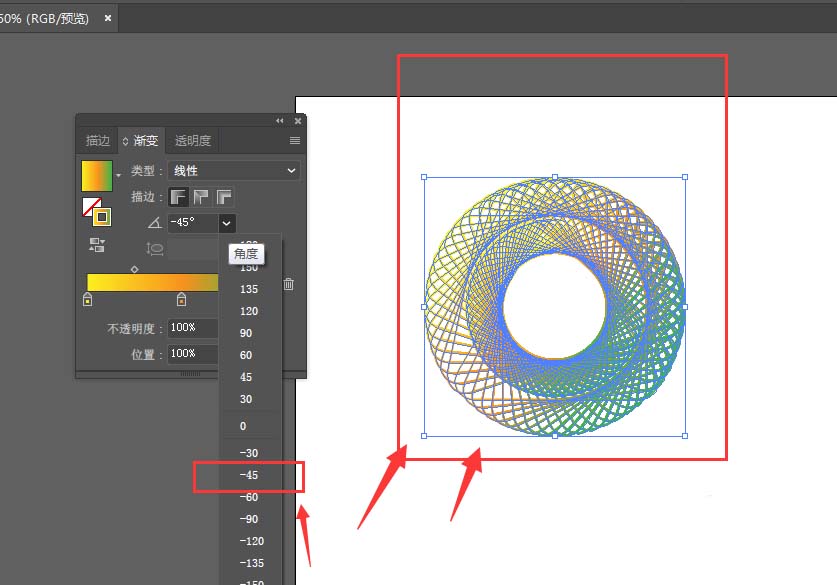Close the document tab RGB/预览
Viewport: 837px width, 585px height.
(108, 18)
